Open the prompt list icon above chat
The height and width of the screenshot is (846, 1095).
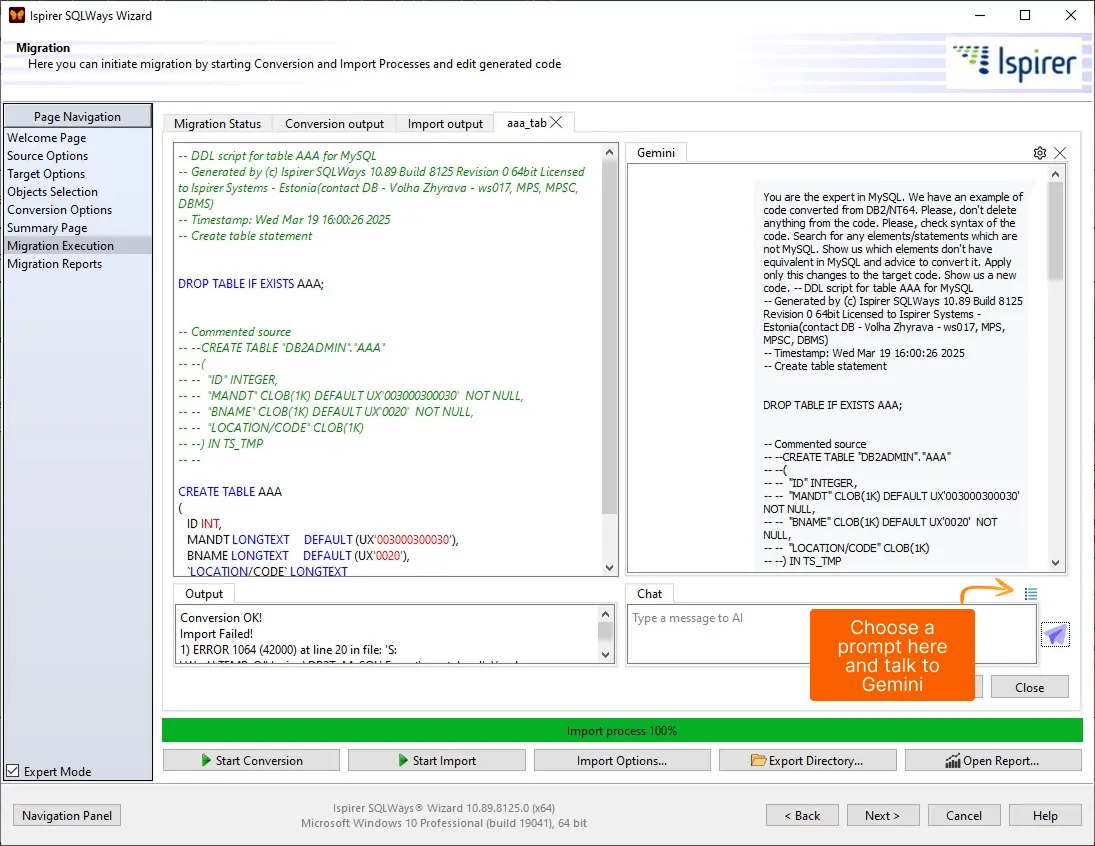[1031, 594]
